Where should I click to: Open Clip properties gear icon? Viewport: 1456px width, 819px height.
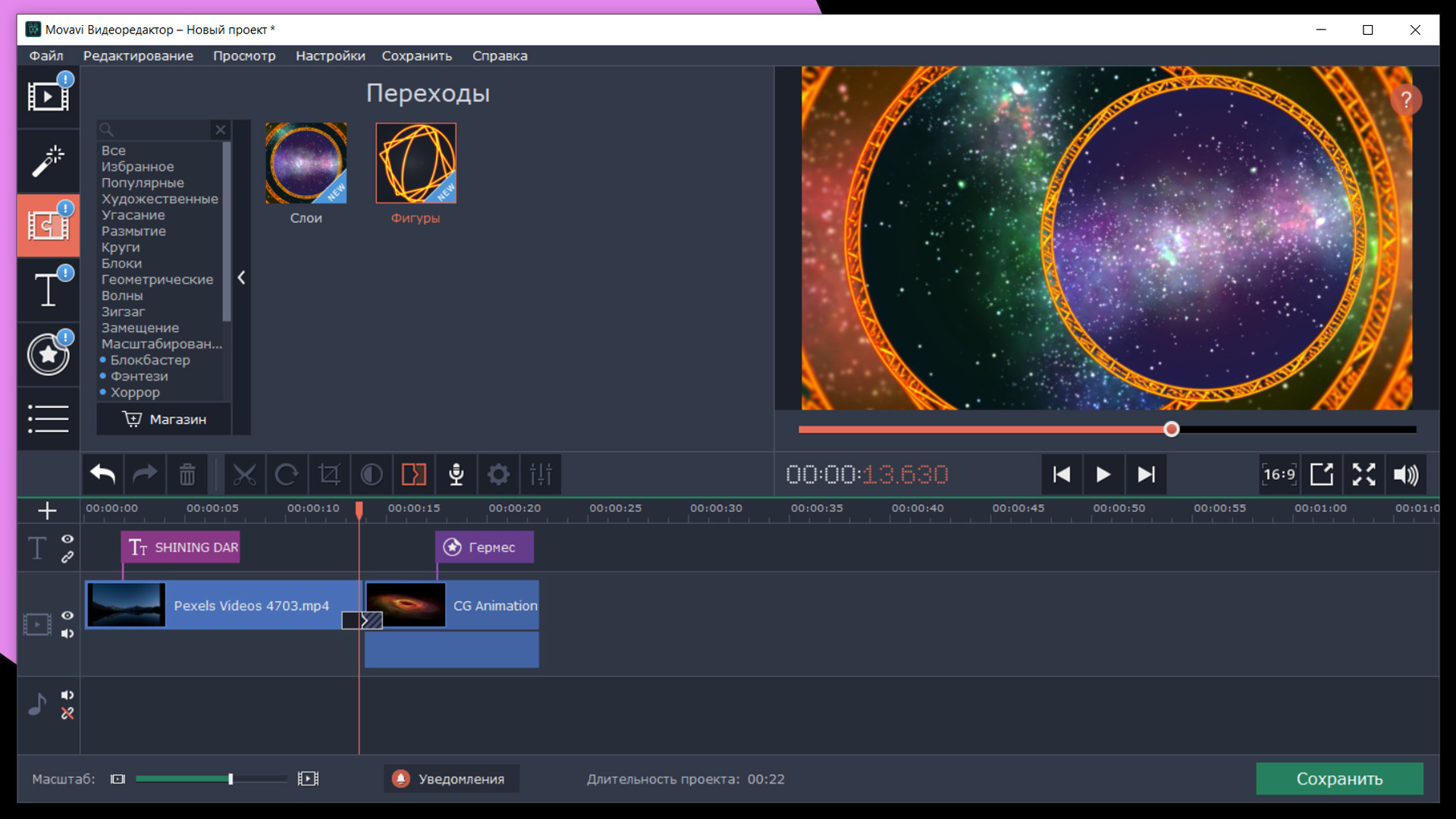click(x=498, y=475)
